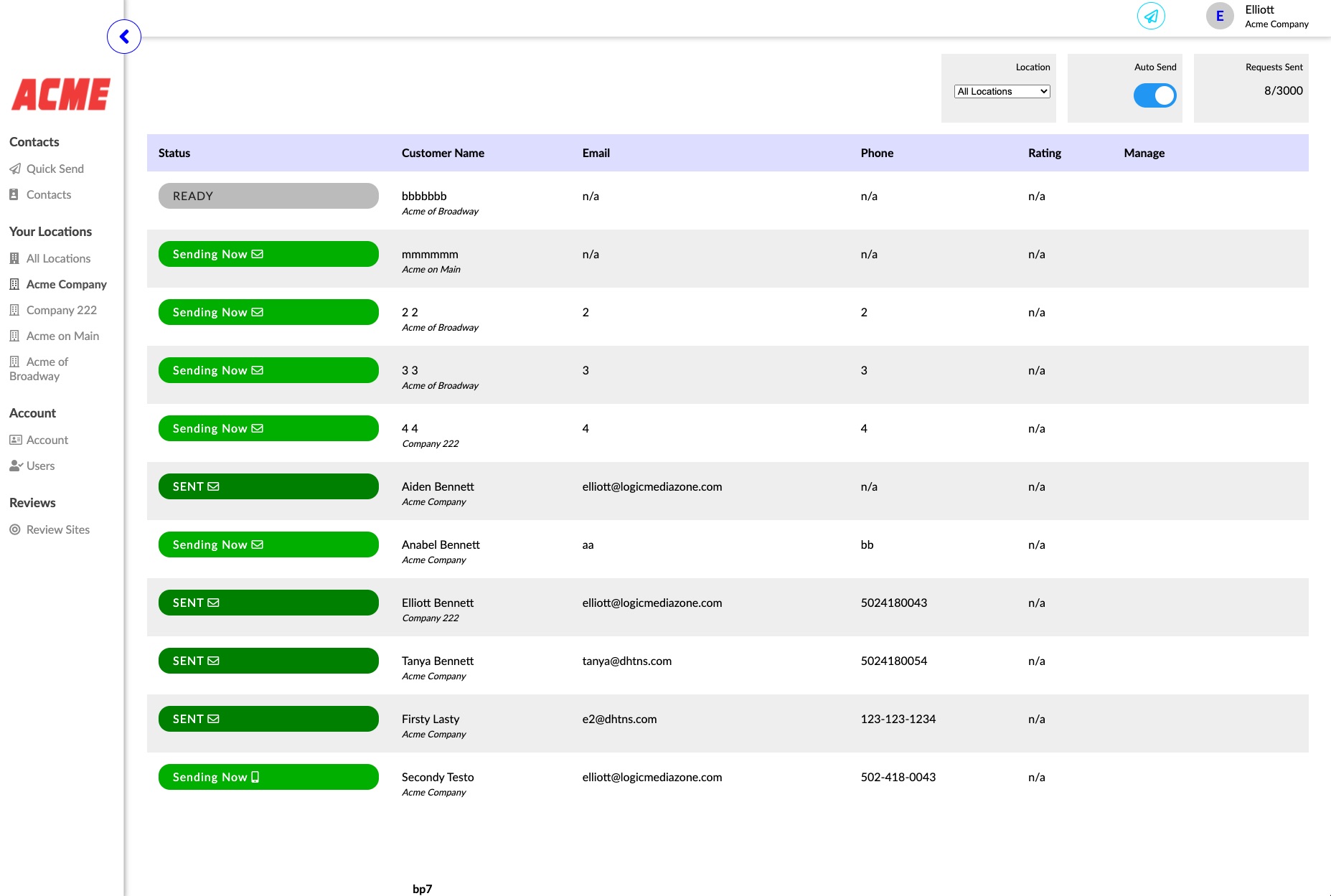Click phone number 502-418-0043

(898, 777)
